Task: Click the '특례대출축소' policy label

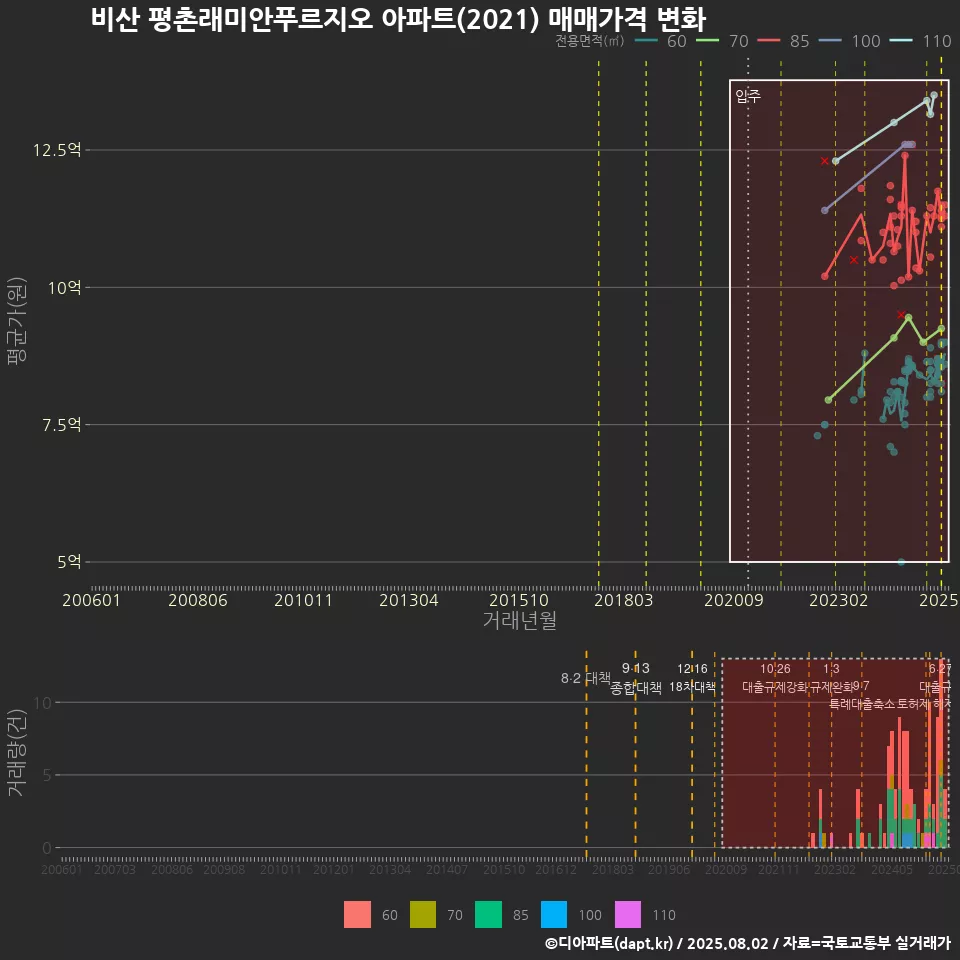Action: click(862, 704)
